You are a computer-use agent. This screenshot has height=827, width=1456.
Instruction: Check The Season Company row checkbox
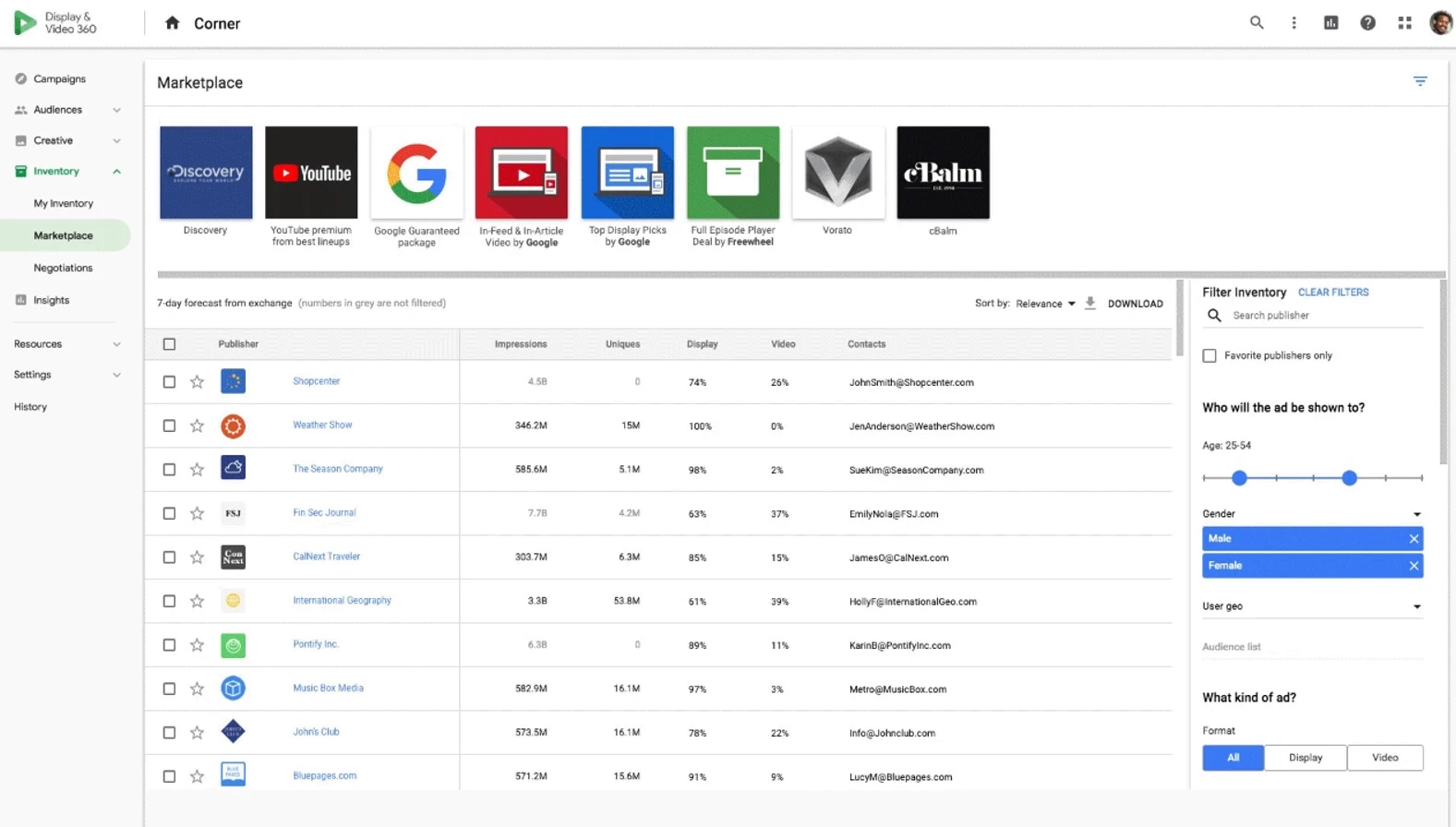click(x=169, y=469)
